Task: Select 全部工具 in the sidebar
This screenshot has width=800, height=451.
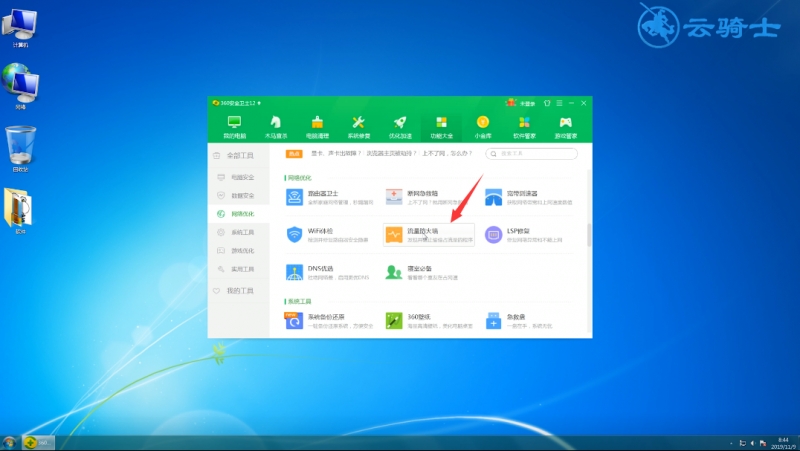Action: tap(239, 156)
